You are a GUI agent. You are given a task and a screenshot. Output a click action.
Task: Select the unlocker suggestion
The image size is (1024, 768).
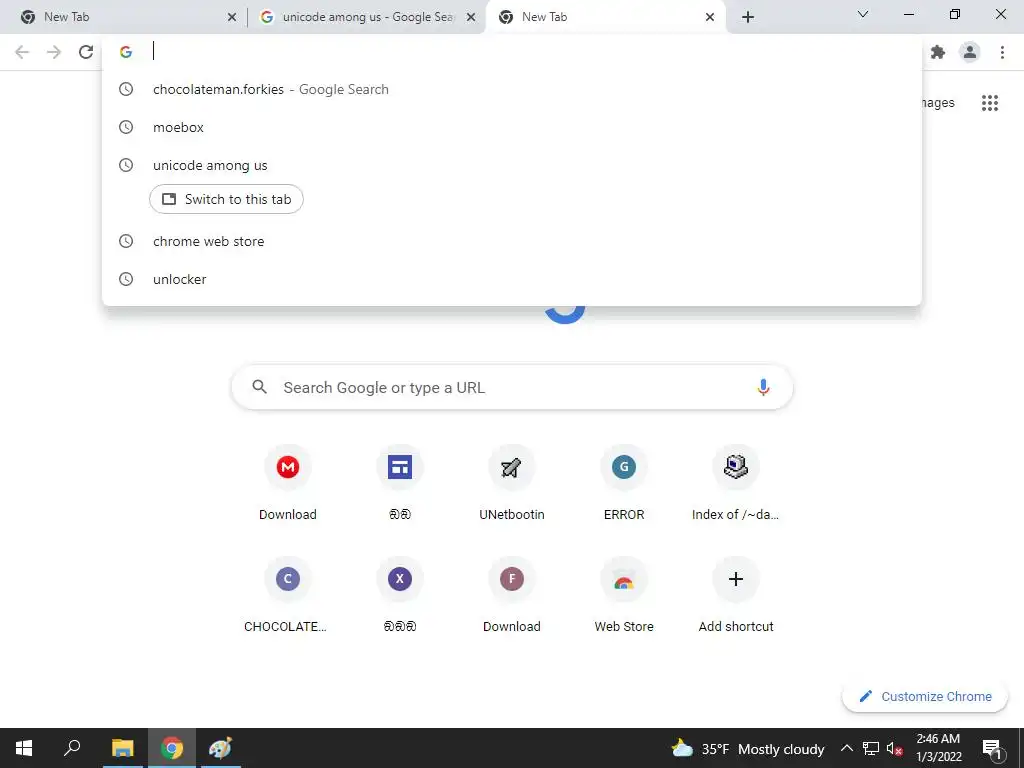(x=512, y=279)
